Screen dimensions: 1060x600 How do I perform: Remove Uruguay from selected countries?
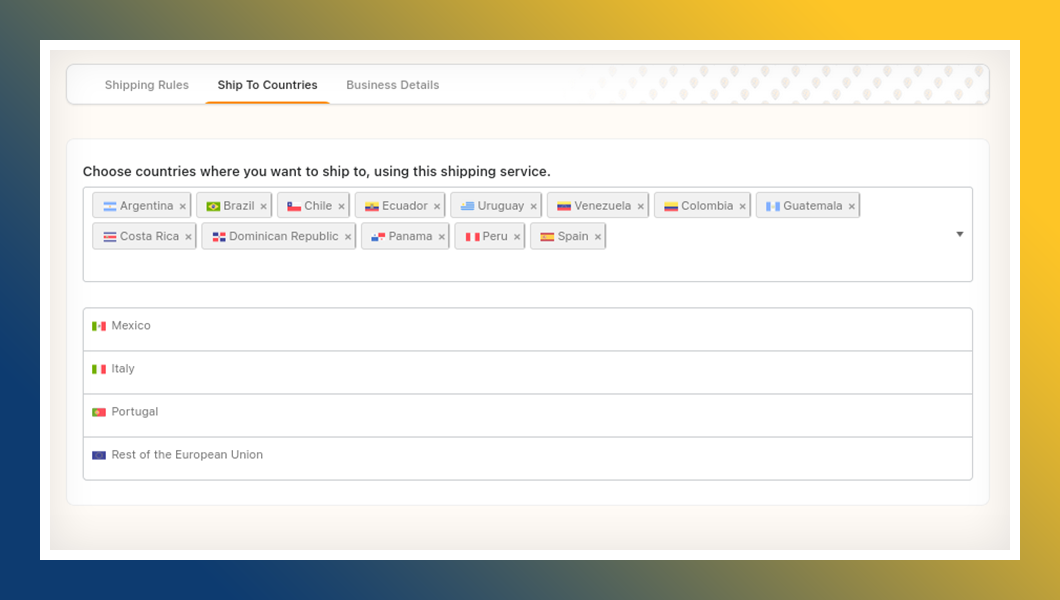tap(533, 206)
